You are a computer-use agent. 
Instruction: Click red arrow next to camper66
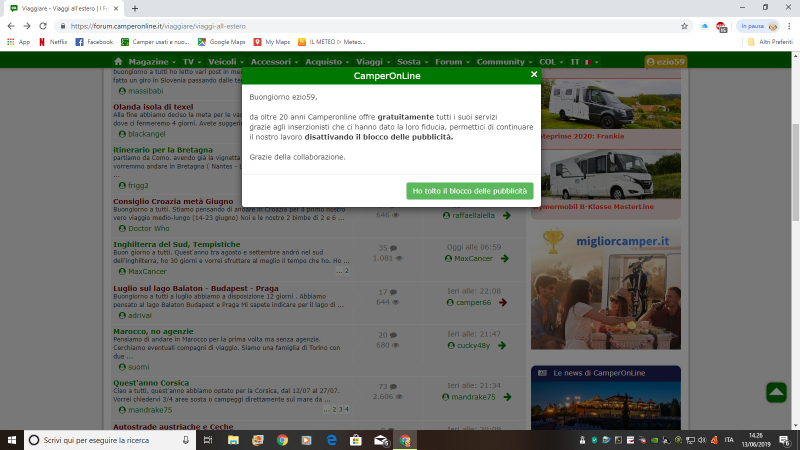503,302
